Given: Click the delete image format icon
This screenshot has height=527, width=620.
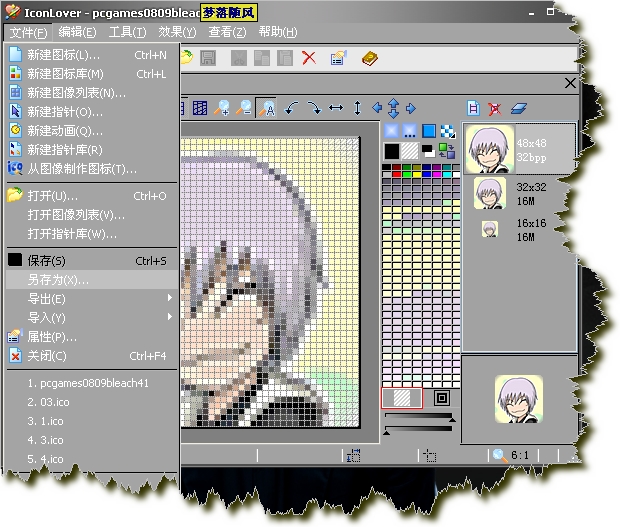Looking at the screenshot, I should click(x=495, y=109).
